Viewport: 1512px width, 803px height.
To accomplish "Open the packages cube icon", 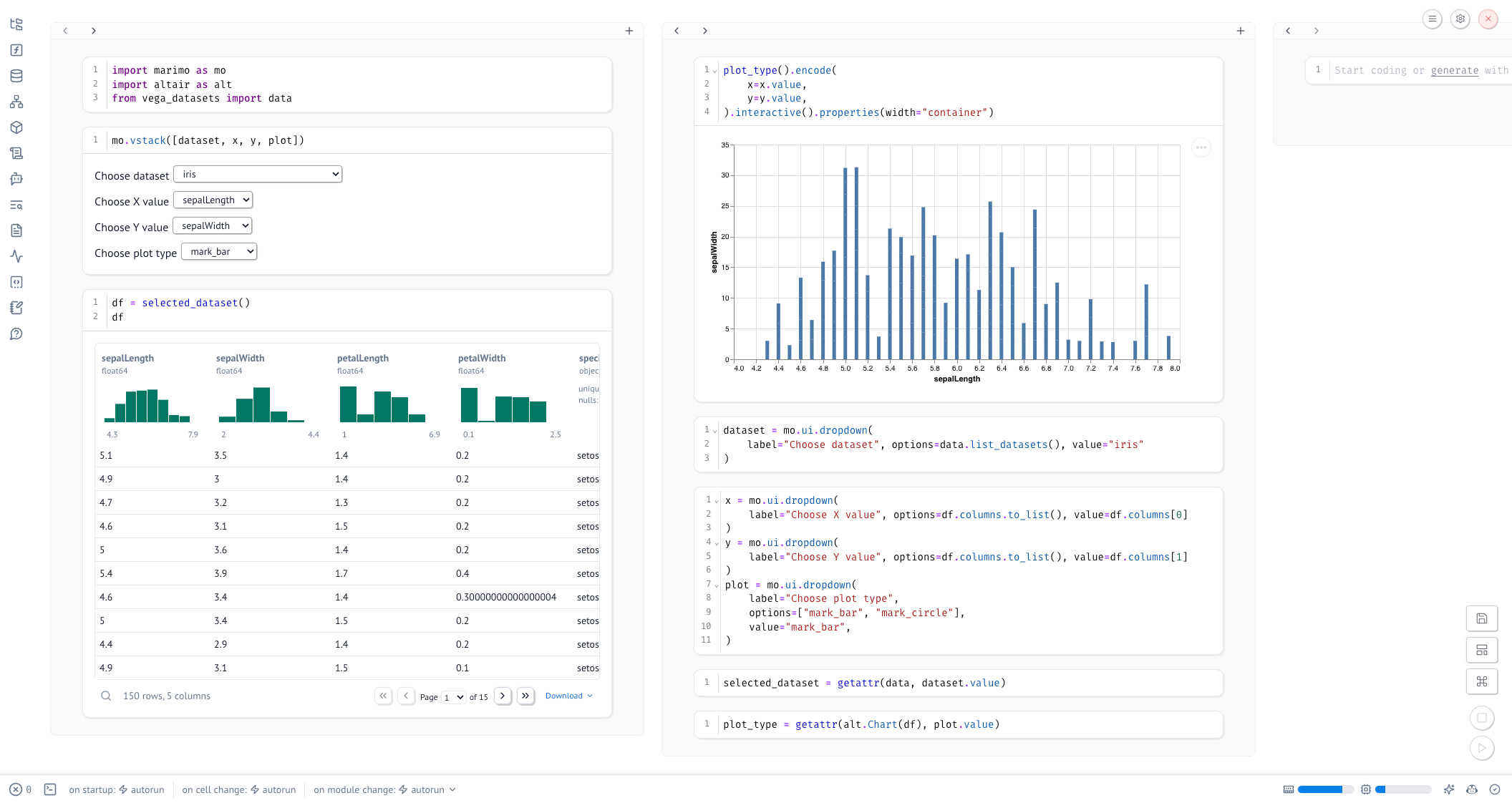I will [16, 127].
